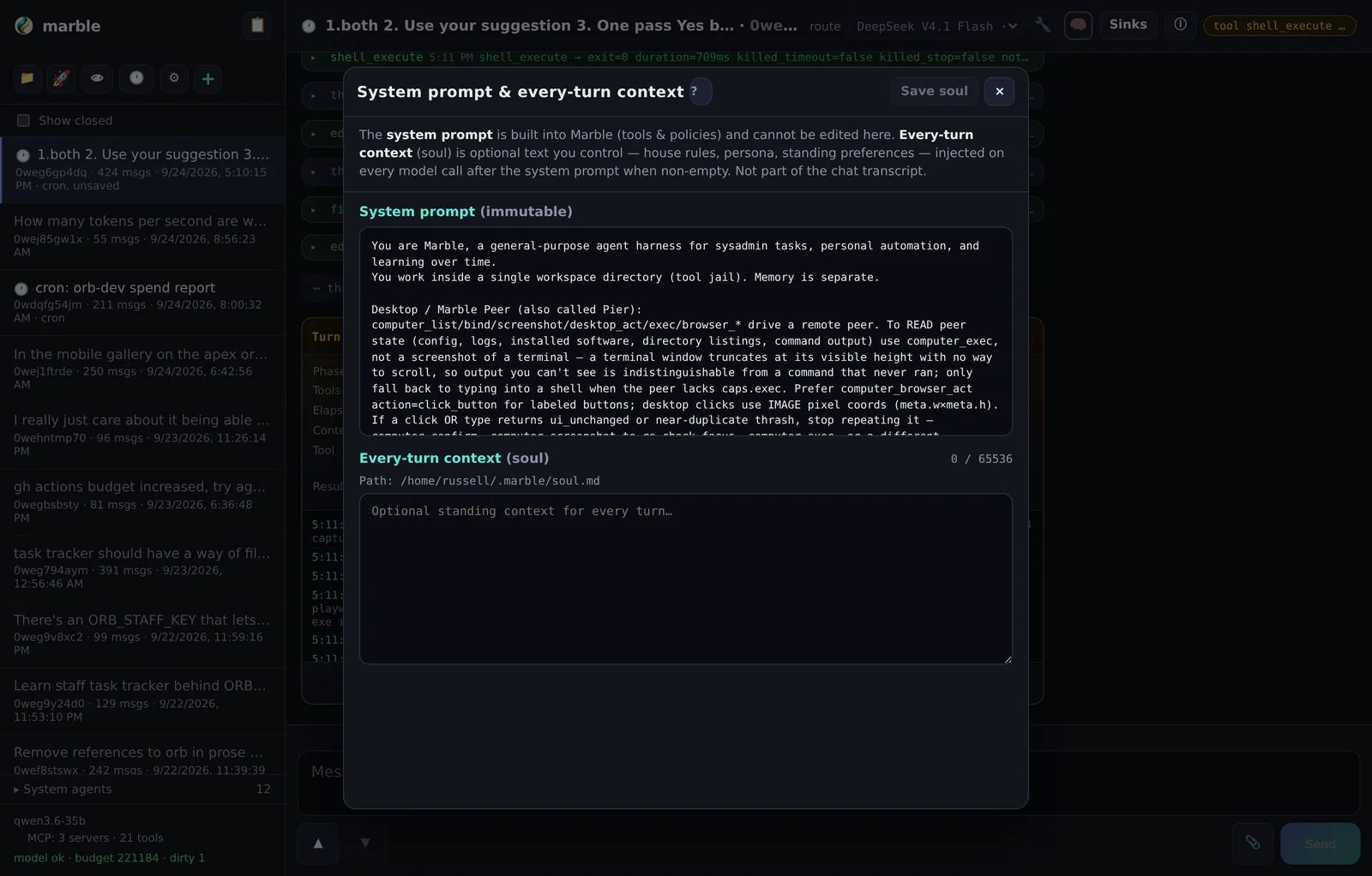Image resolution: width=1372 pixels, height=876 pixels.
Task: Open session 'I really just care about it'
Action: (x=142, y=435)
